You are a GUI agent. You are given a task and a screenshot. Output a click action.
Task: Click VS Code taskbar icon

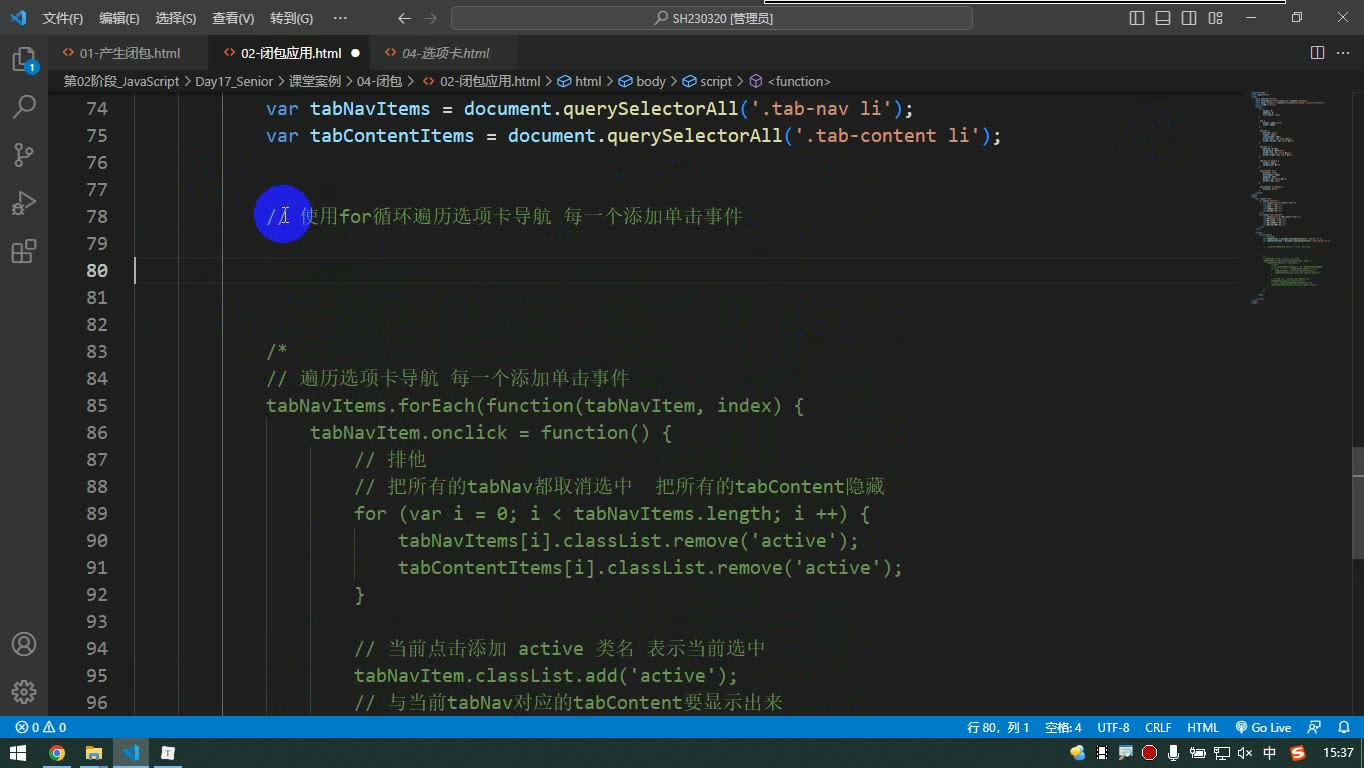click(131, 753)
